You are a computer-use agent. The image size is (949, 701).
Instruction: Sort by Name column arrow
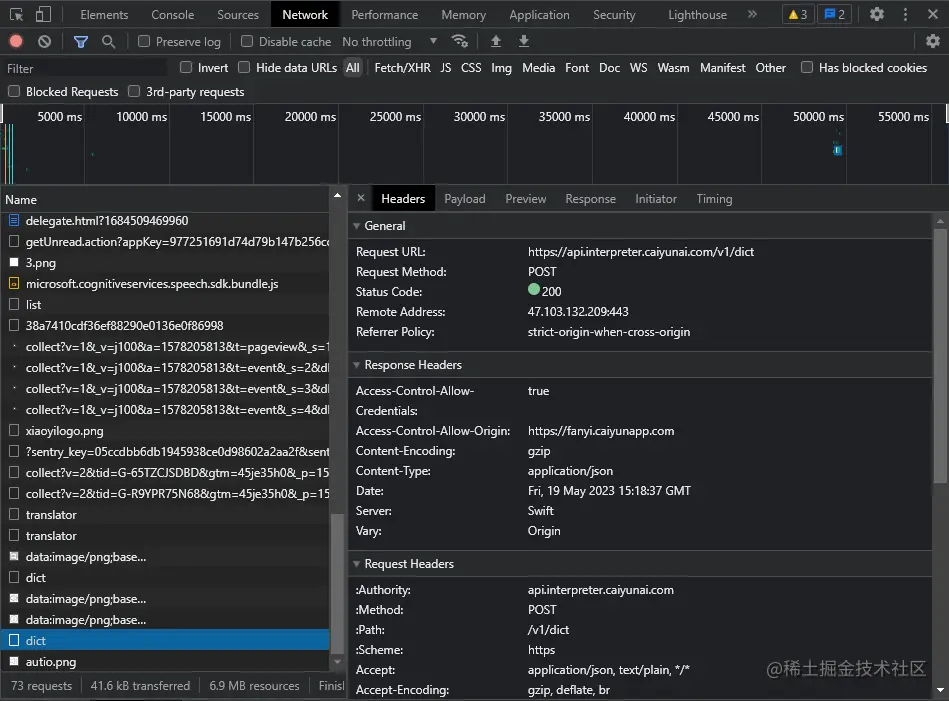click(x=337, y=196)
